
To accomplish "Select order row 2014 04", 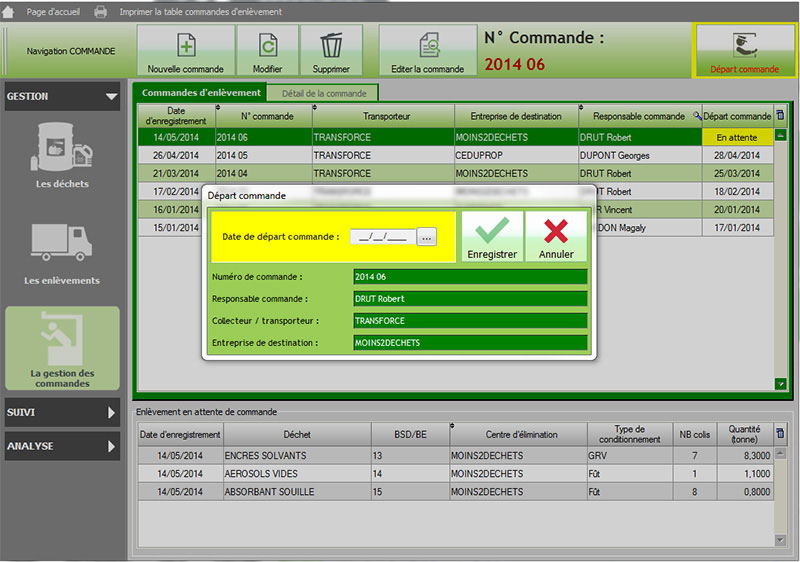I will [x=456, y=173].
